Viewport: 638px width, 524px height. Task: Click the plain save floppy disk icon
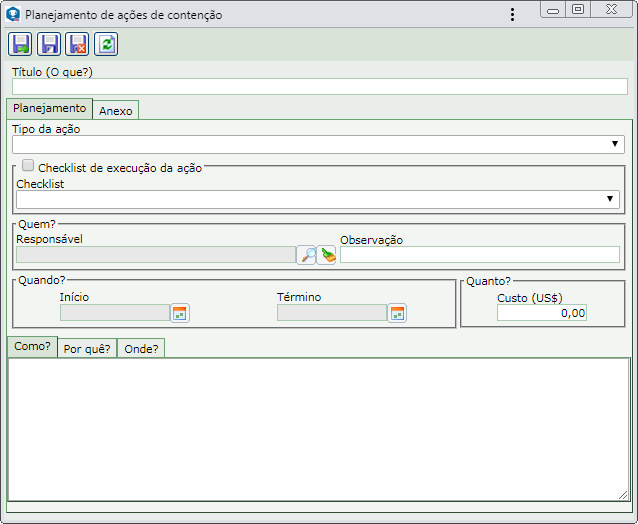(49, 44)
